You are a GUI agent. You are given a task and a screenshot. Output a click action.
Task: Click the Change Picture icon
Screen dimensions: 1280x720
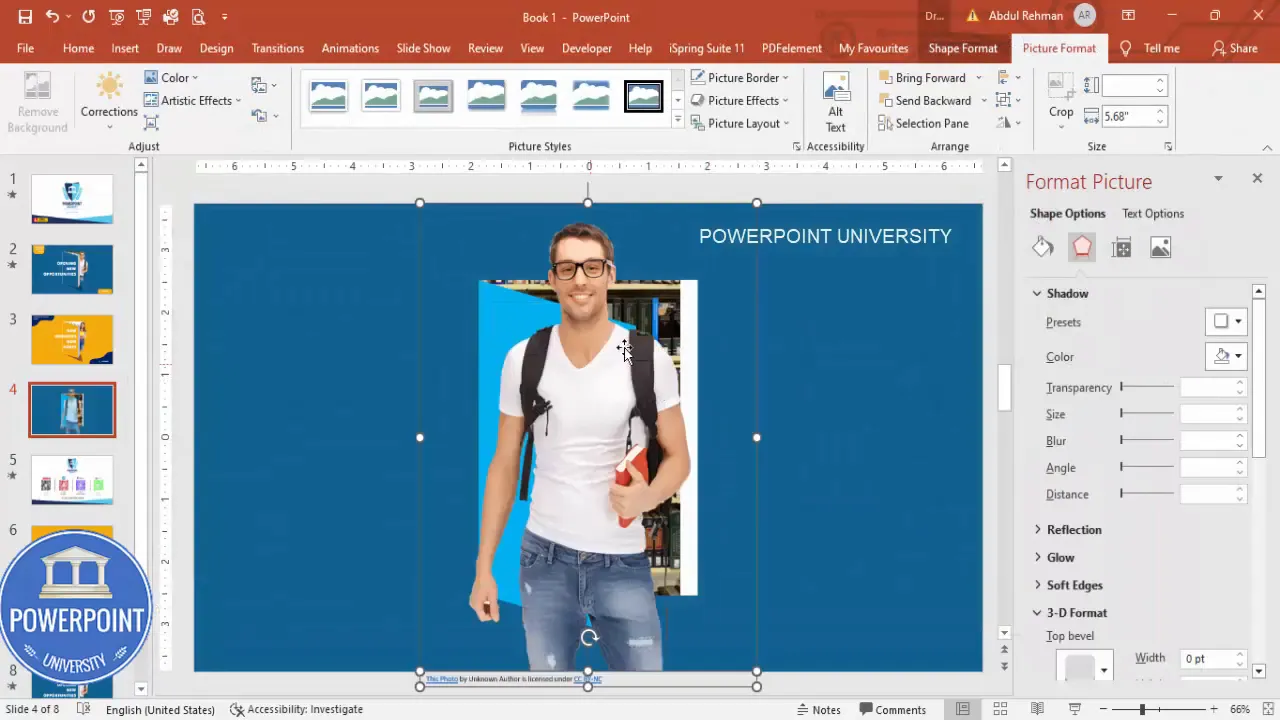tap(260, 86)
